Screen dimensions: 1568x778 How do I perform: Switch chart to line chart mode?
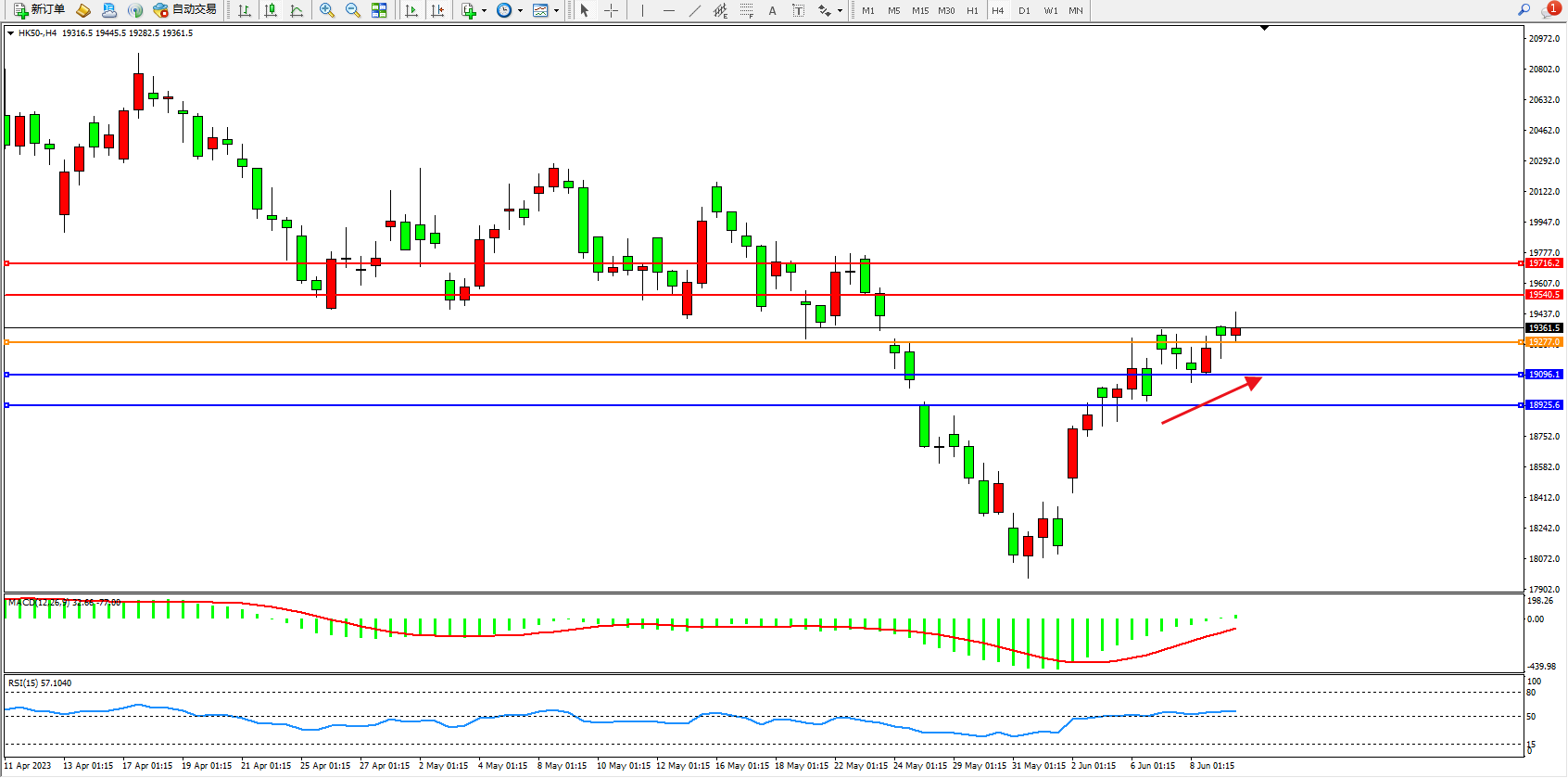(x=297, y=10)
